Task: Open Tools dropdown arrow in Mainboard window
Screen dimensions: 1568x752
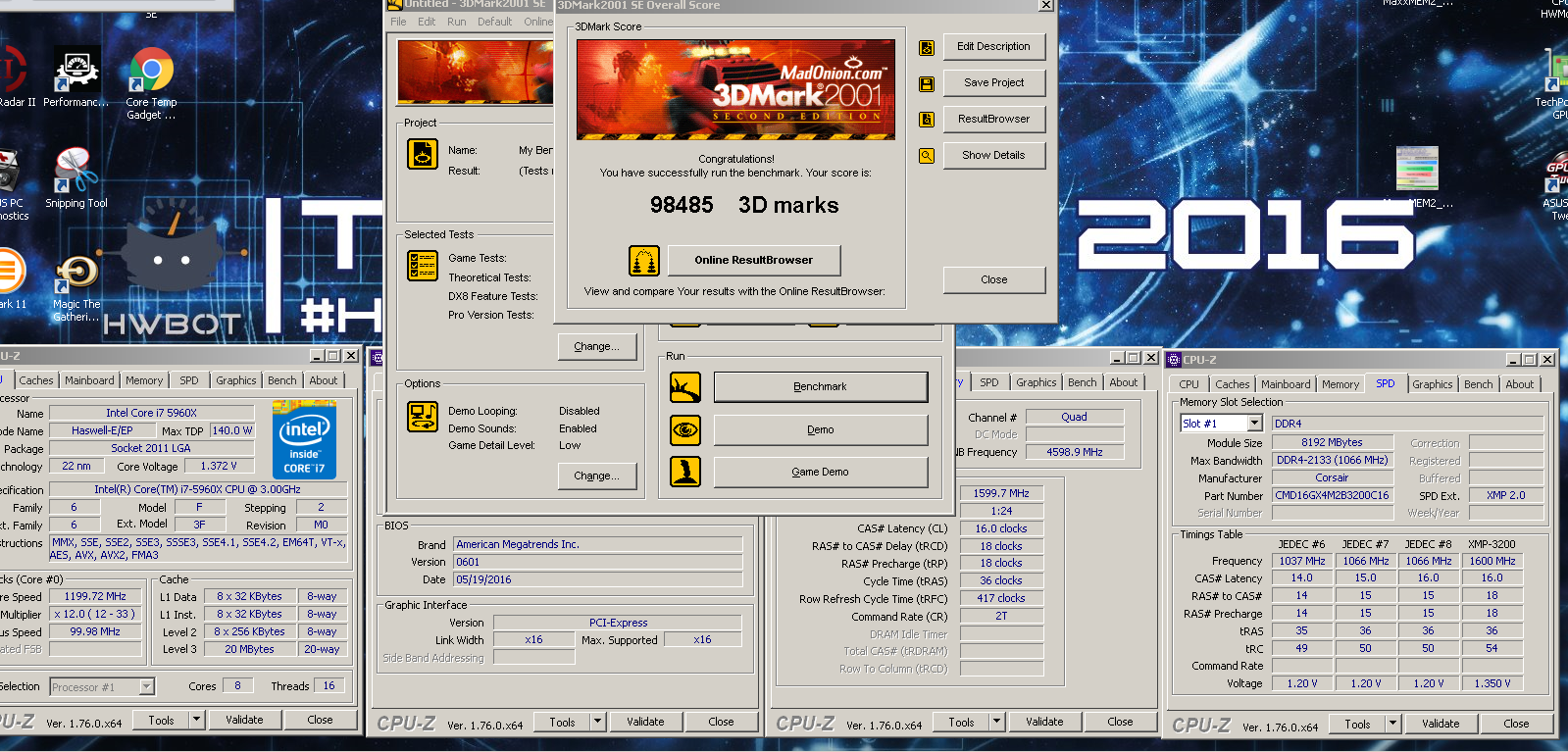Action: click(597, 722)
